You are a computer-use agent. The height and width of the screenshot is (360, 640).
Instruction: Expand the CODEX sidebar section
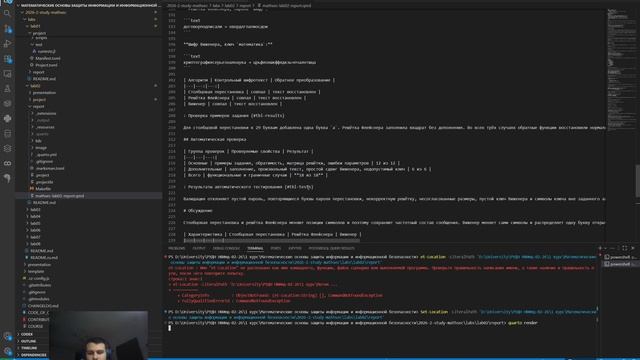(27, 334)
